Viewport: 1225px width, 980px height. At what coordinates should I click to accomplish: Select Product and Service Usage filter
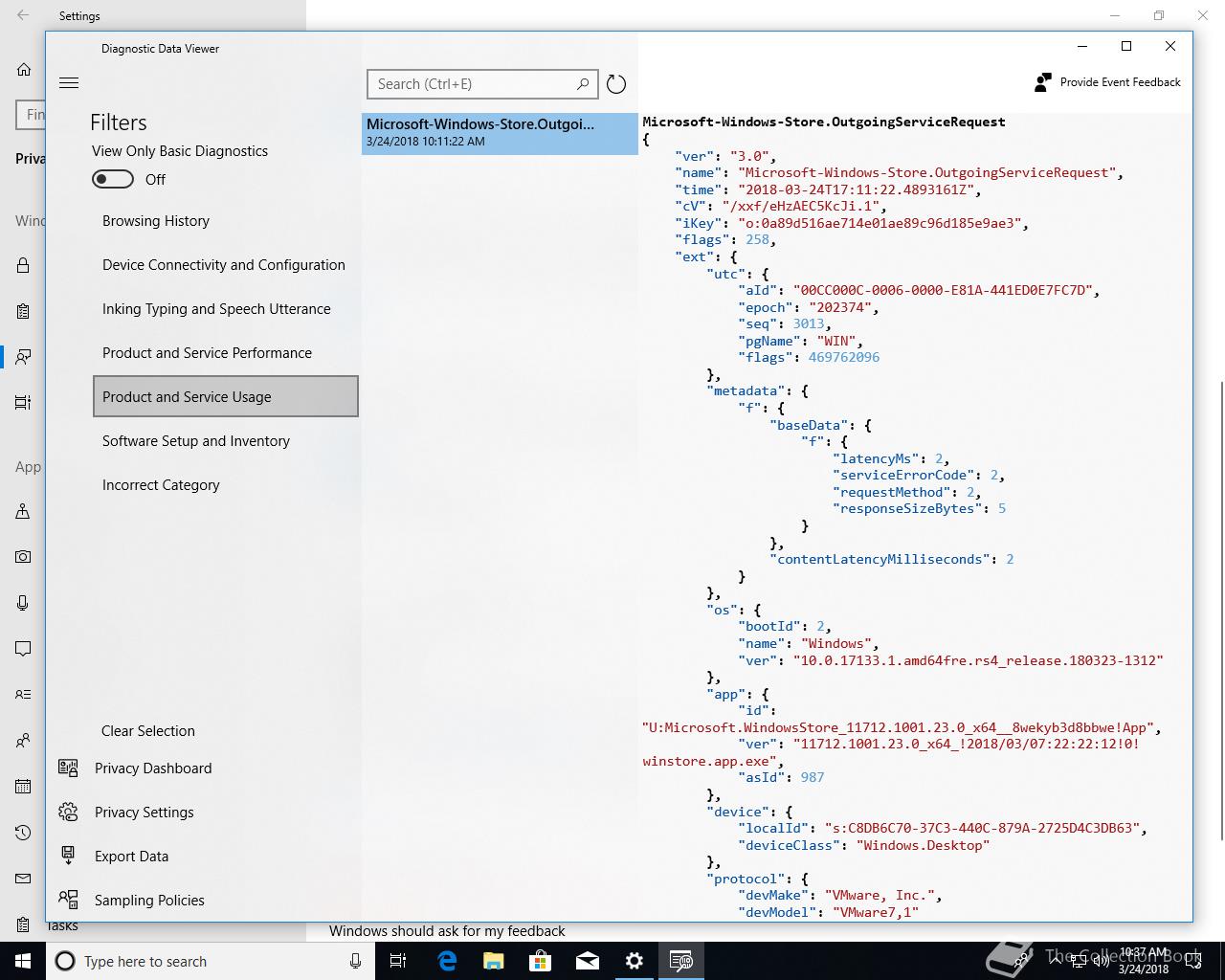[226, 396]
